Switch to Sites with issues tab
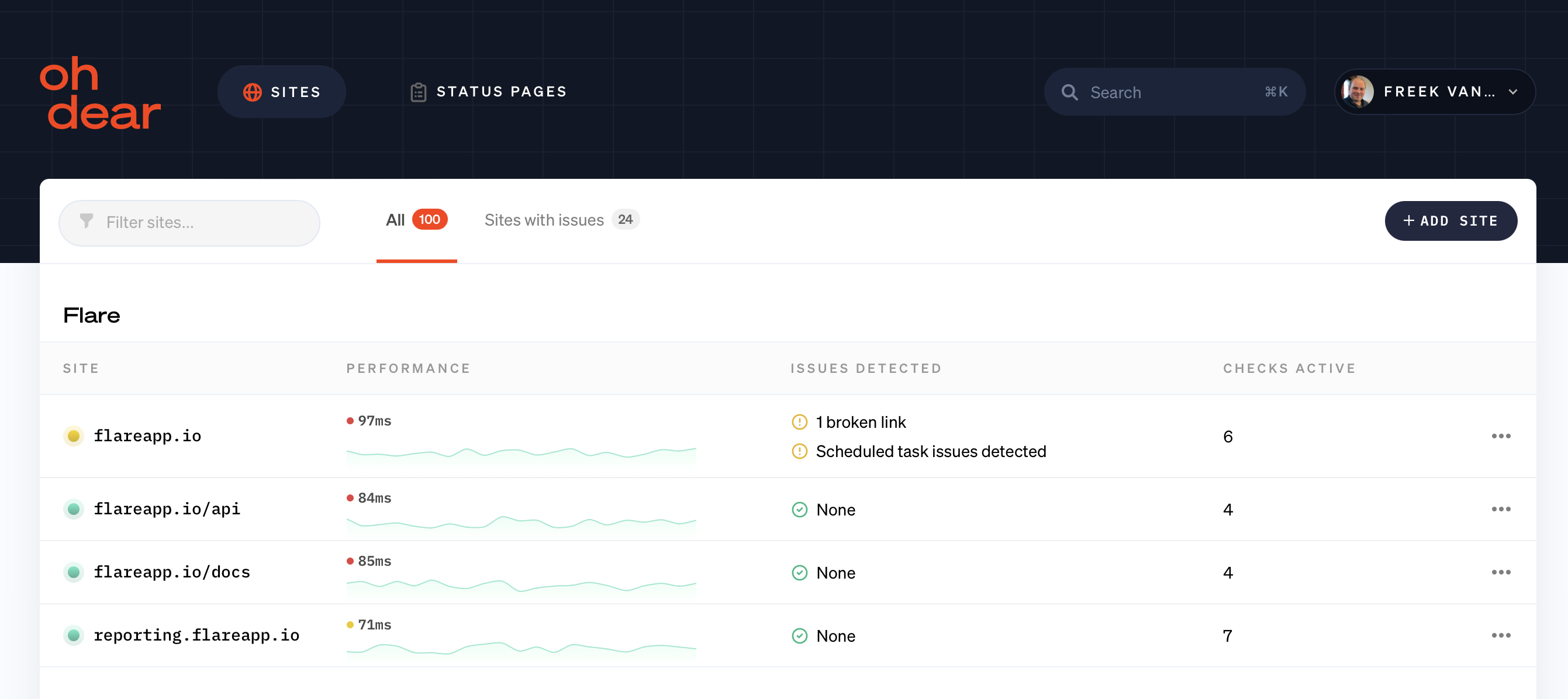Image resolution: width=1568 pixels, height=699 pixels. tap(561, 220)
